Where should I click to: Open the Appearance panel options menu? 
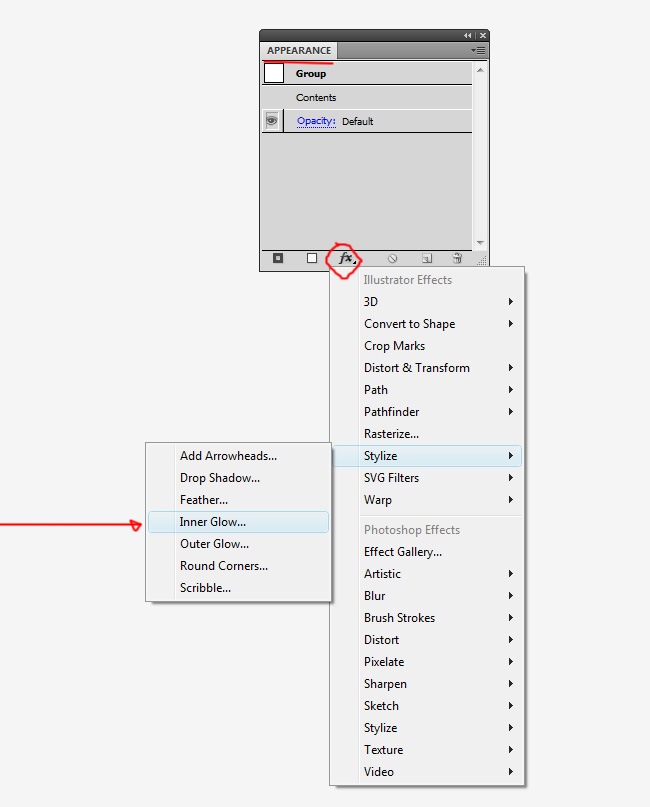478,50
